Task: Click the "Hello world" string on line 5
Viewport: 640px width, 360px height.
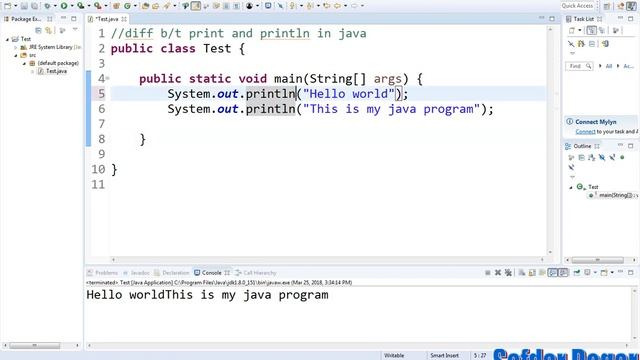Action: tap(349, 93)
